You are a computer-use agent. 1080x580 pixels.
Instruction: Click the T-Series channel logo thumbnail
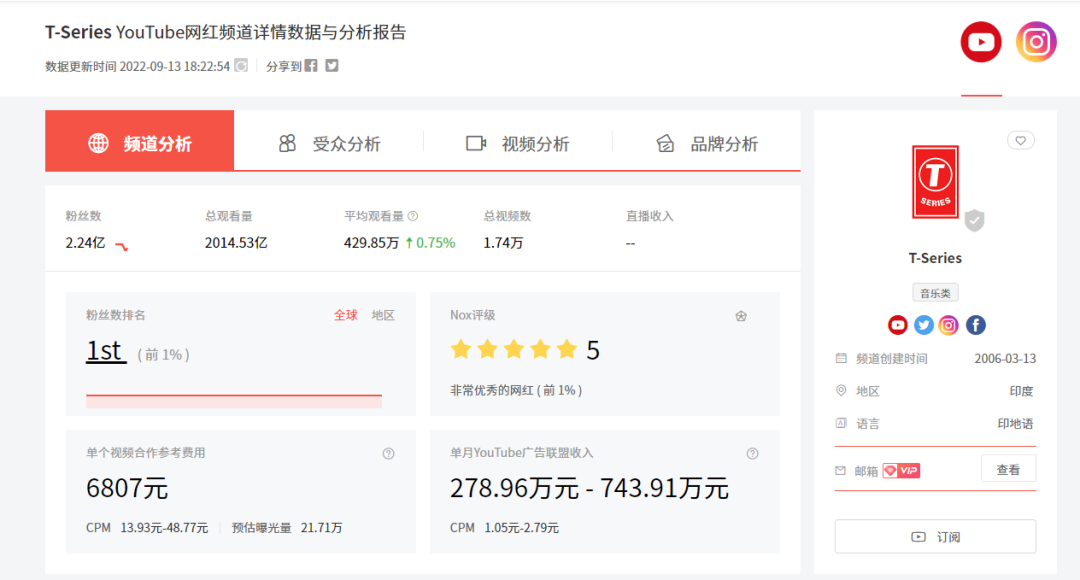(x=935, y=182)
